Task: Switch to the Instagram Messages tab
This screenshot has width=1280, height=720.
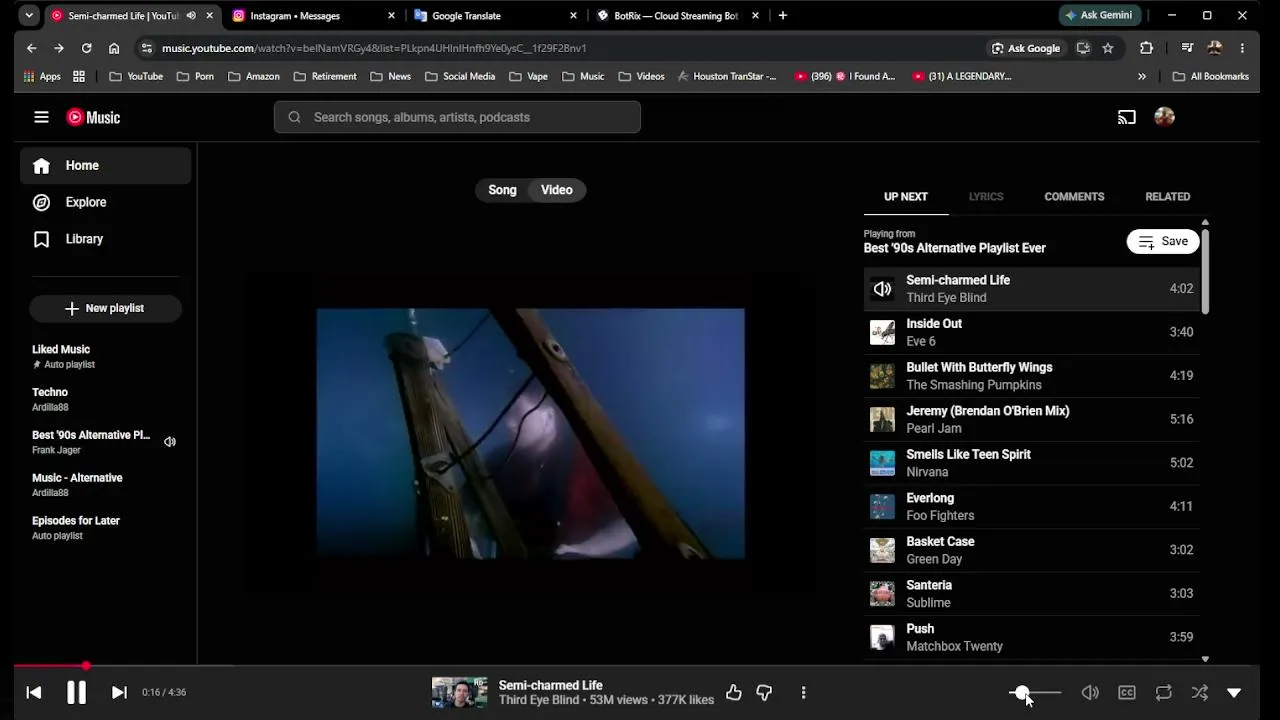Action: point(312,16)
